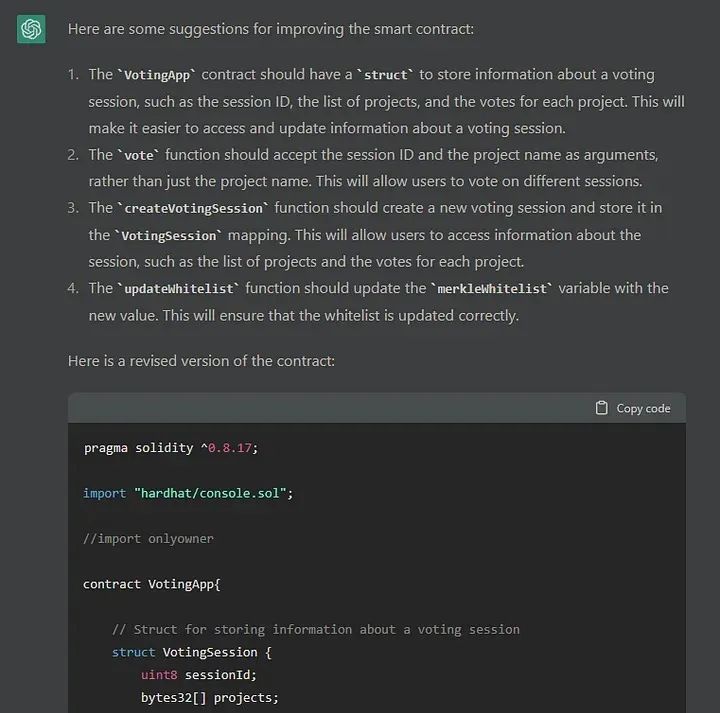
Task: Click the inline code VotingApp in item 1
Action: click(157, 75)
